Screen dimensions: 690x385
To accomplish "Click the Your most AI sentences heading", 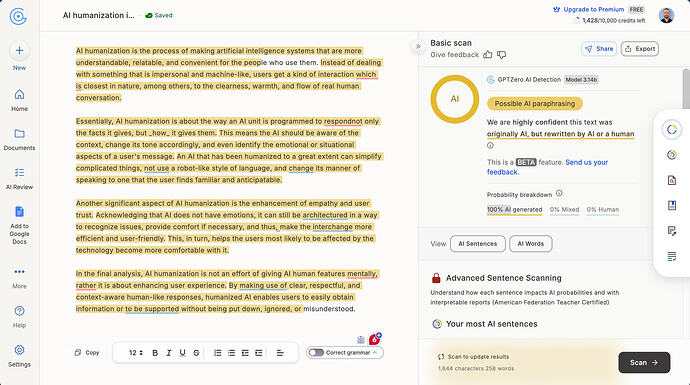I will (492, 324).
